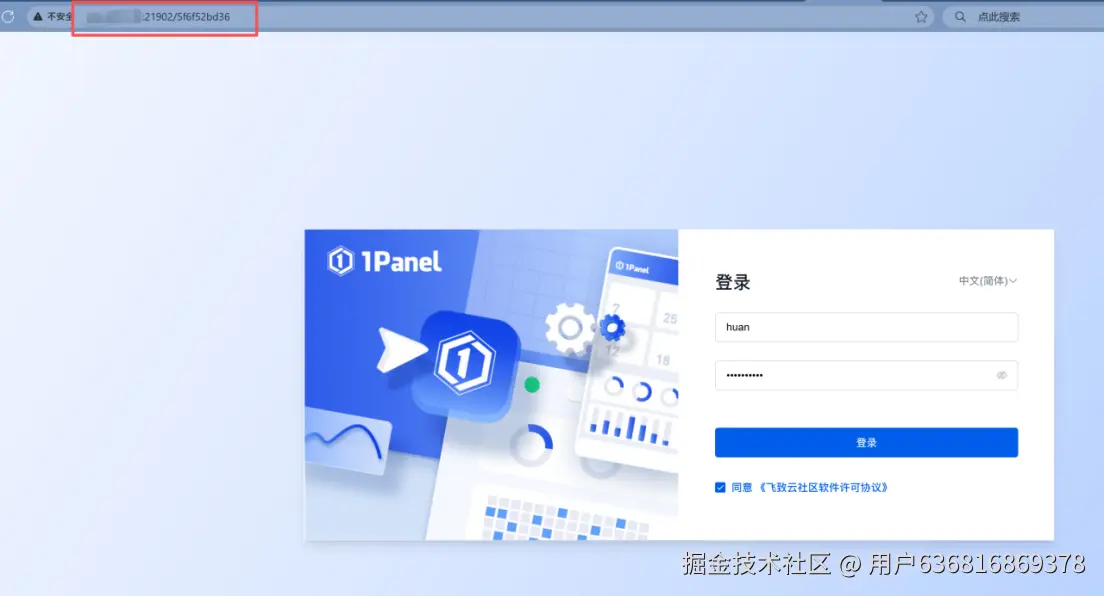This screenshot has height=596, width=1104.
Task: Click the magnifier icon in search box
Action: [960, 17]
